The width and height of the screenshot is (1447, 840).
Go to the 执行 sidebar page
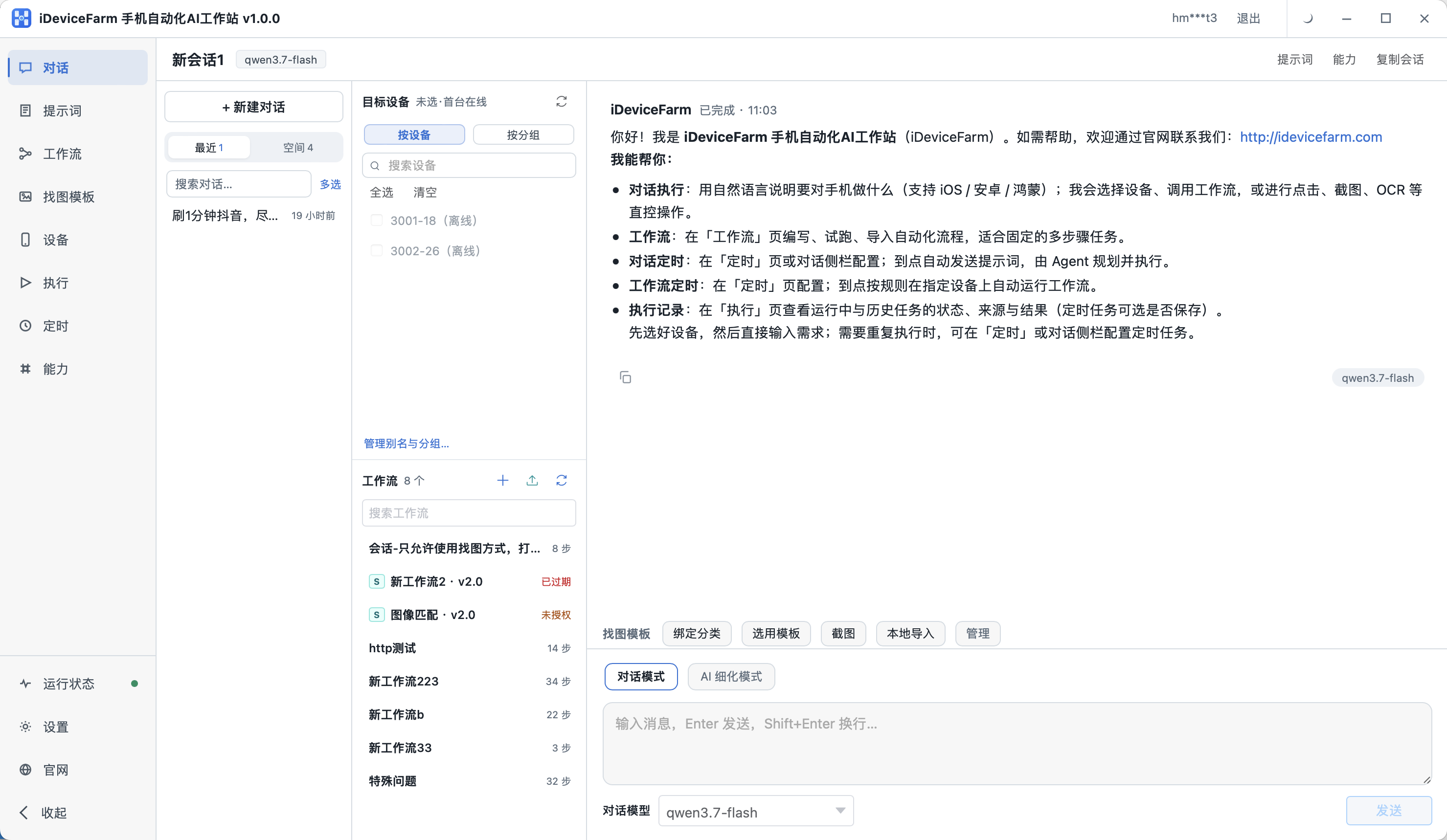point(77,283)
